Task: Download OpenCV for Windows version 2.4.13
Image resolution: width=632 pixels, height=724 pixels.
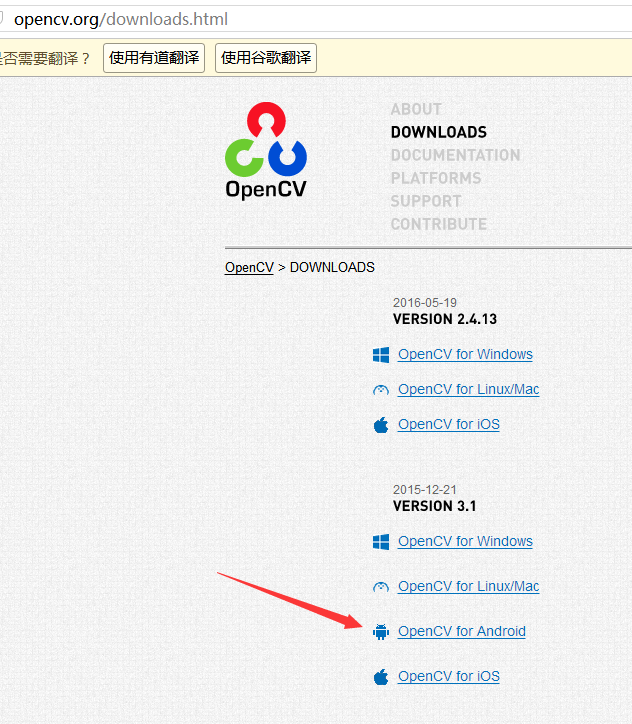Action: pos(465,354)
